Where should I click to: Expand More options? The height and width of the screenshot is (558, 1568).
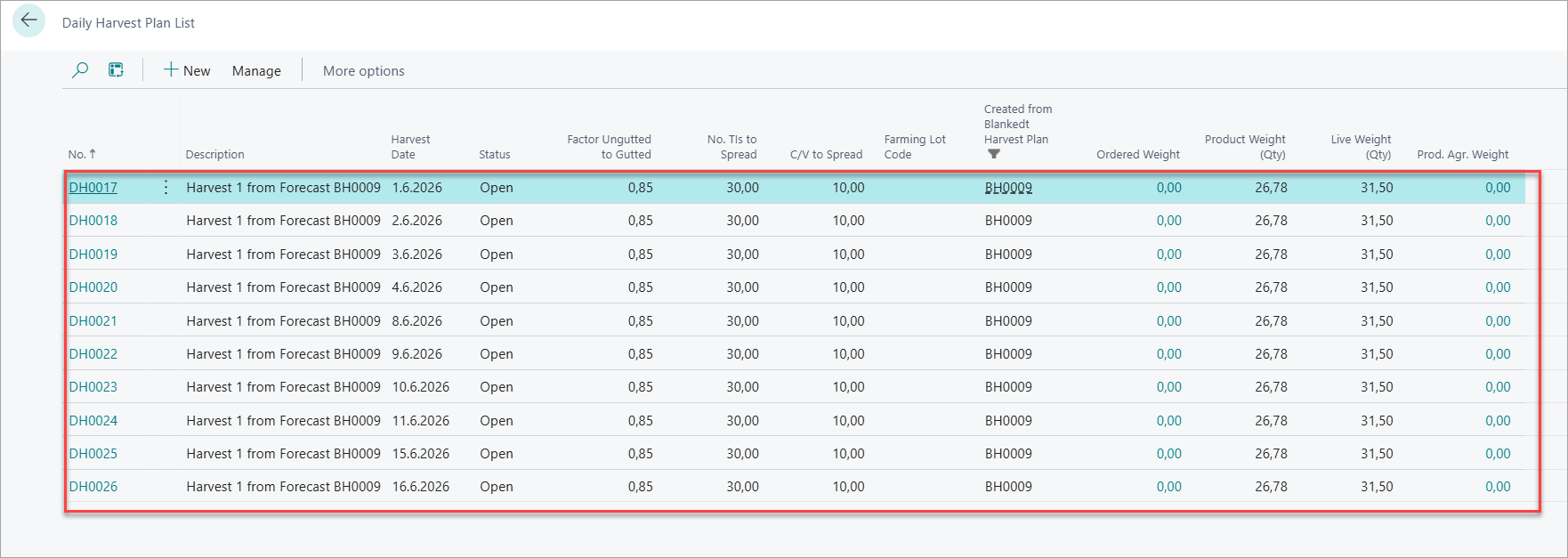point(363,71)
